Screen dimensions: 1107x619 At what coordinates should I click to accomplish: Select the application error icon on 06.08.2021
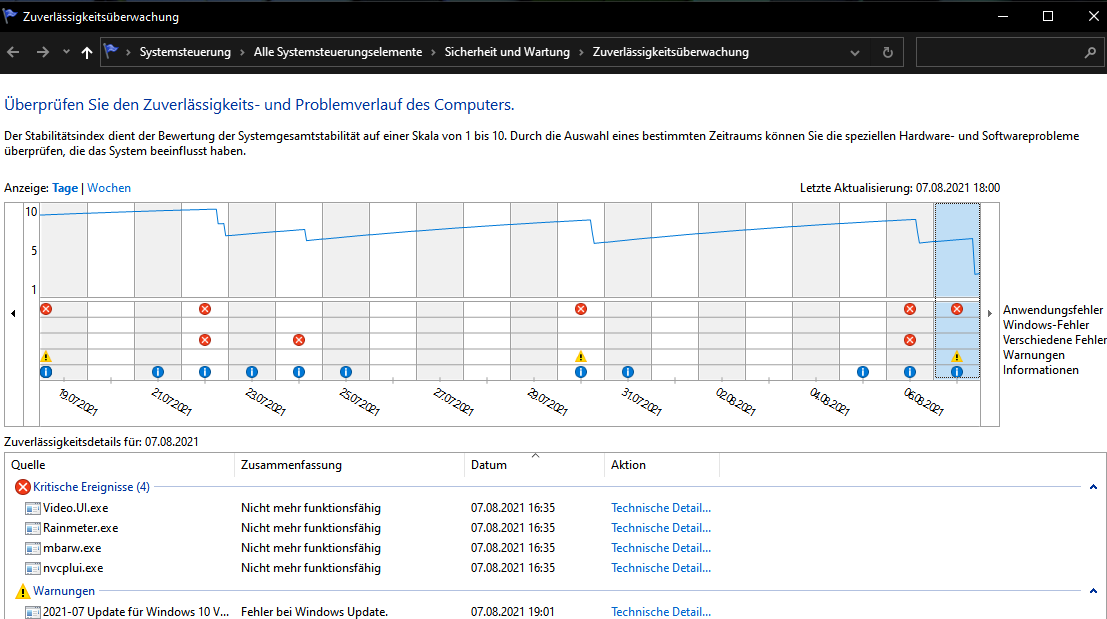[910, 309]
